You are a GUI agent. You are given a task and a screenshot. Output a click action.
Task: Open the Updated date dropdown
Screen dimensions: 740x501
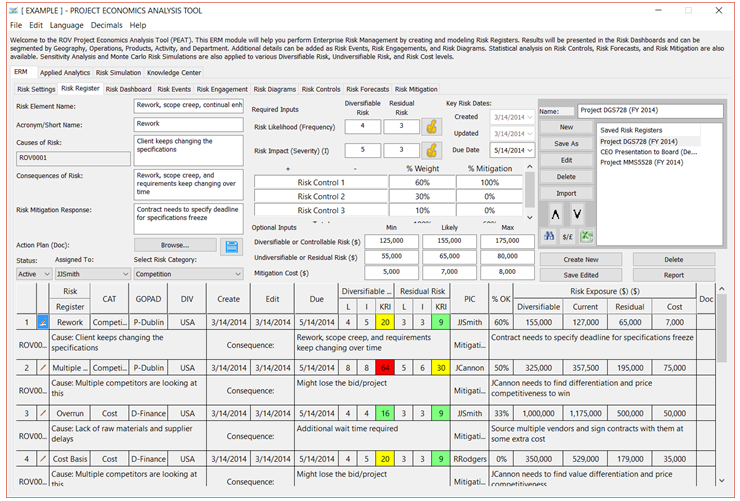(x=530, y=134)
